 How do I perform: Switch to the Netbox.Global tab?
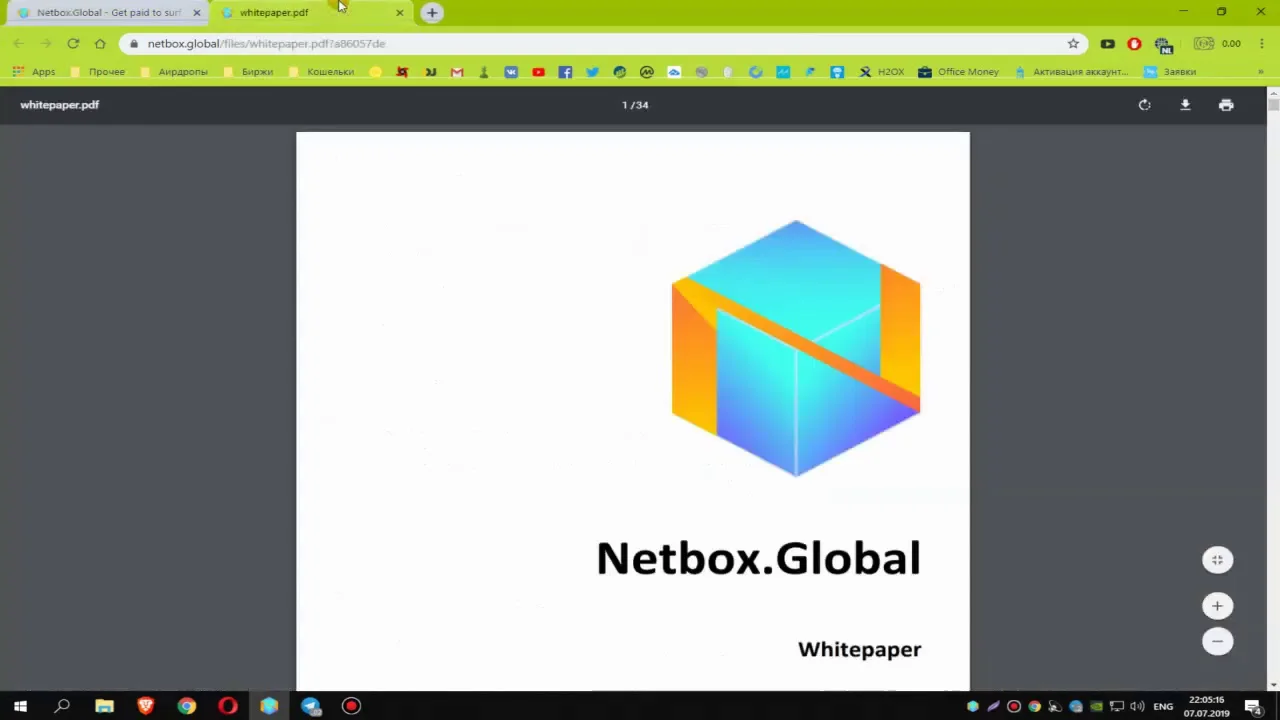108,13
